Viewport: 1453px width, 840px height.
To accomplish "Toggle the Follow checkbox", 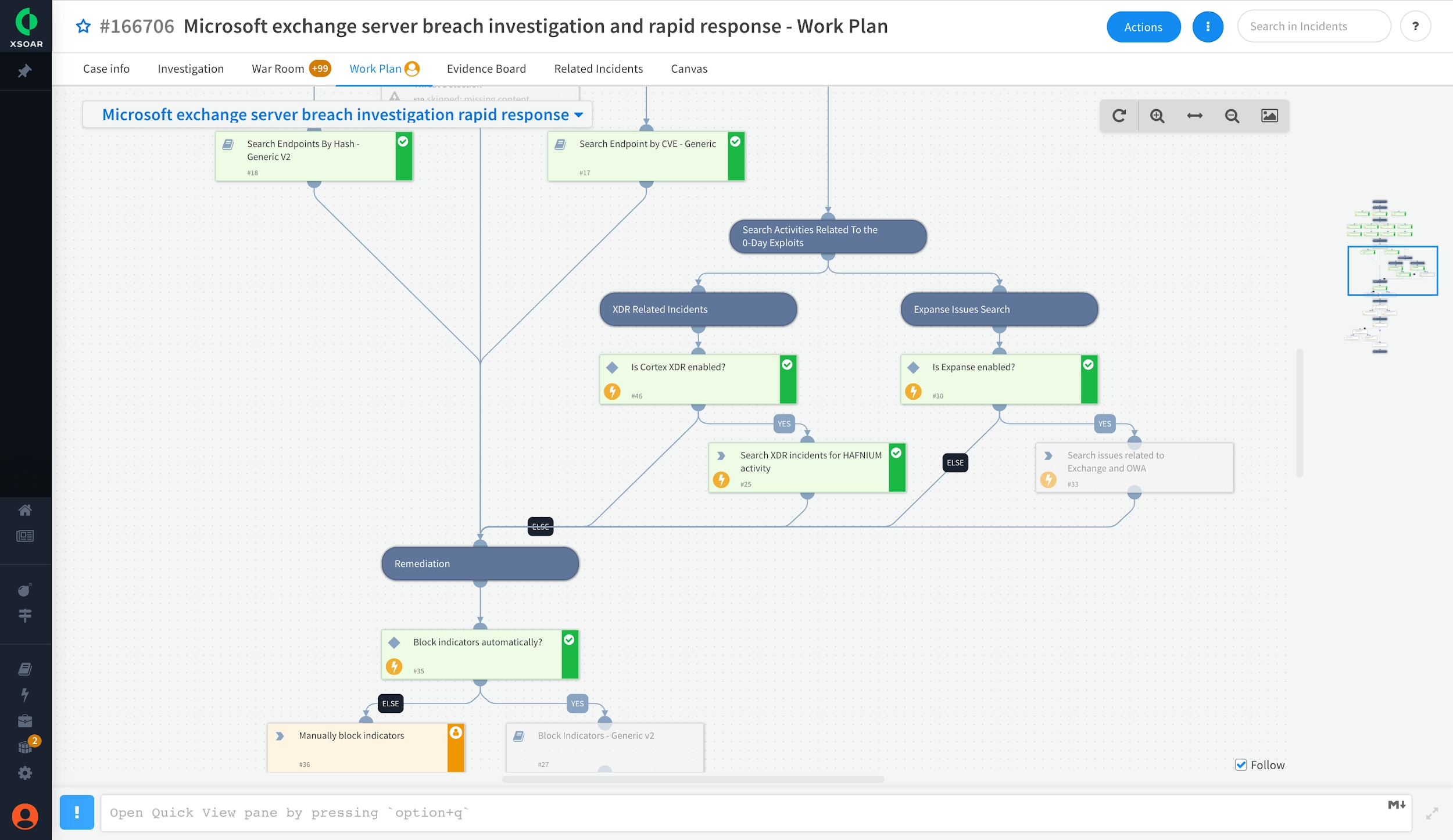I will (1241, 764).
